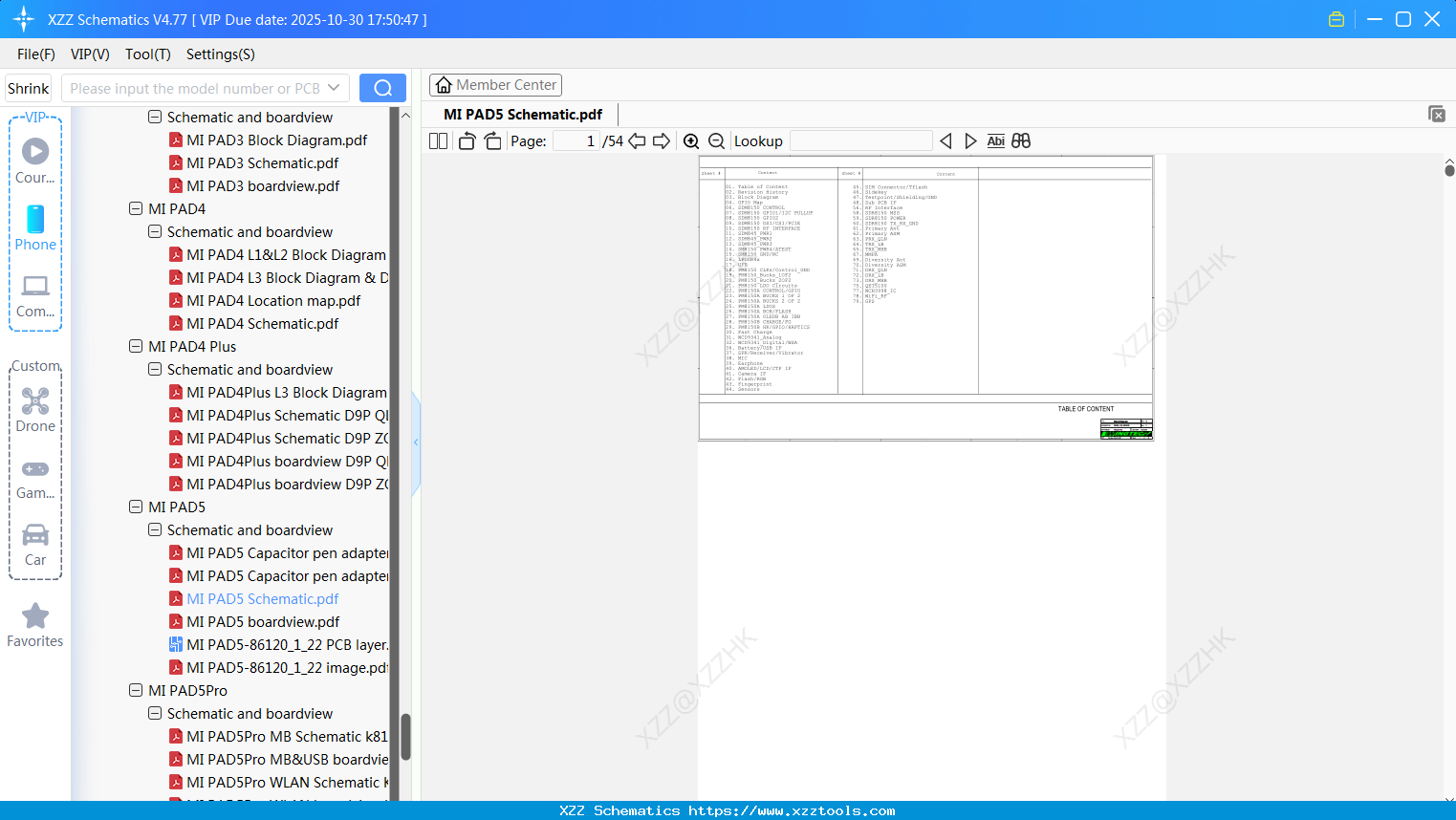The height and width of the screenshot is (820, 1456).
Task: Go to the next page arrow
Action: pos(662,141)
